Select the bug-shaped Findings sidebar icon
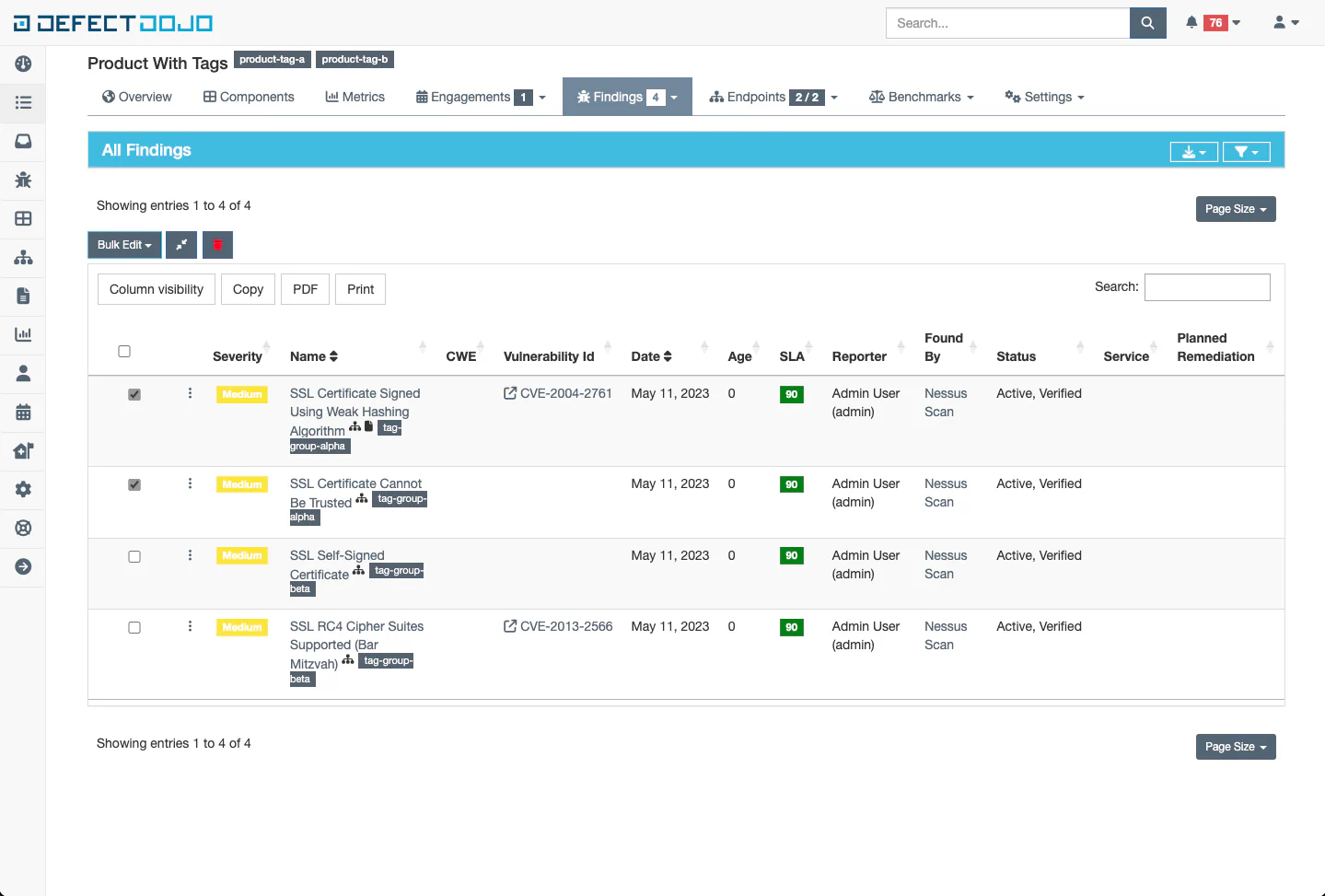Screen dimensions: 1325x896 [22, 180]
